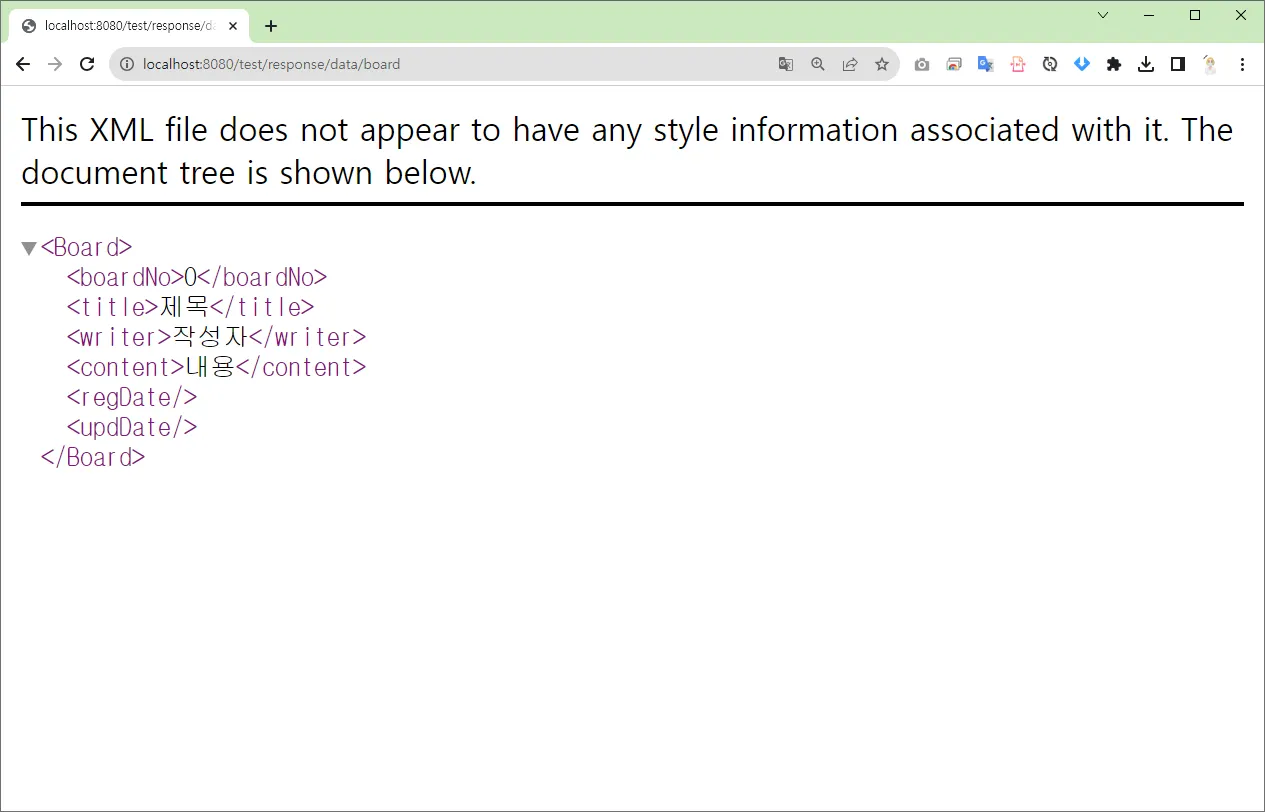Click the XML style information notice
The height and width of the screenshot is (812, 1265).
pos(627,151)
